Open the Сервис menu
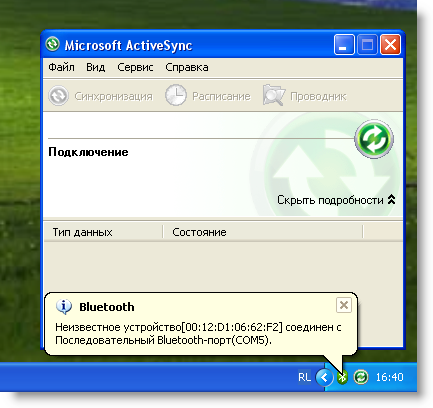The width and height of the screenshot is (433, 408). [135, 67]
